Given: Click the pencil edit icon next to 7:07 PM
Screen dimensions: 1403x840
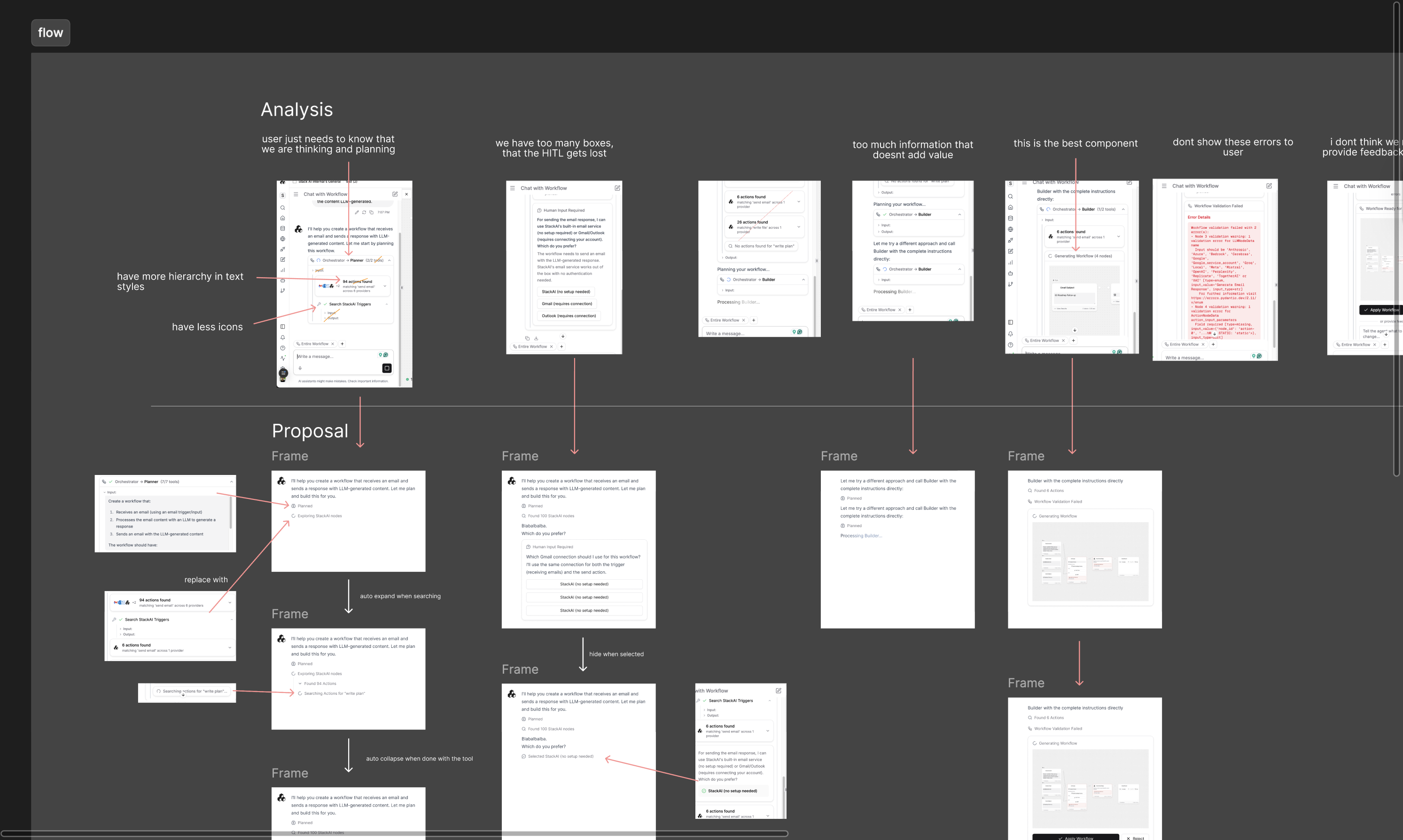Looking at the screenshot, I should point(357,212).
